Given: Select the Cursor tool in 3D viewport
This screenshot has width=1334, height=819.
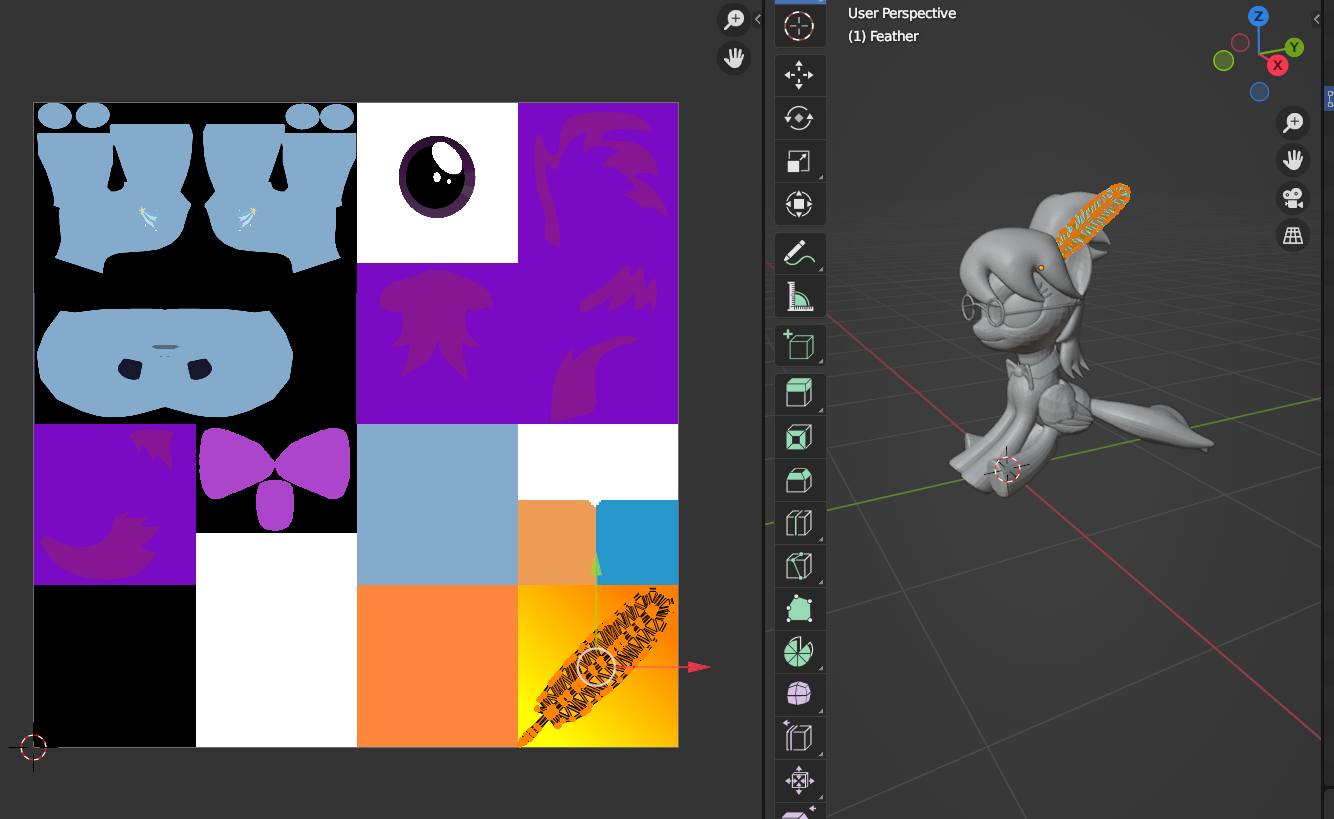Looking at the screenshot, I should point(799,26).
